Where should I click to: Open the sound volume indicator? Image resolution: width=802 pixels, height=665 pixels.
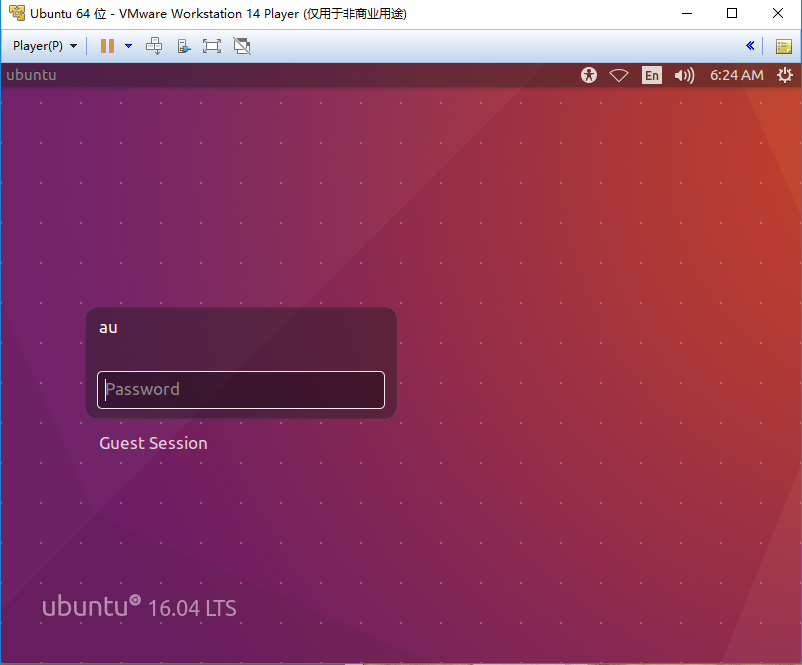coord(684,76)
